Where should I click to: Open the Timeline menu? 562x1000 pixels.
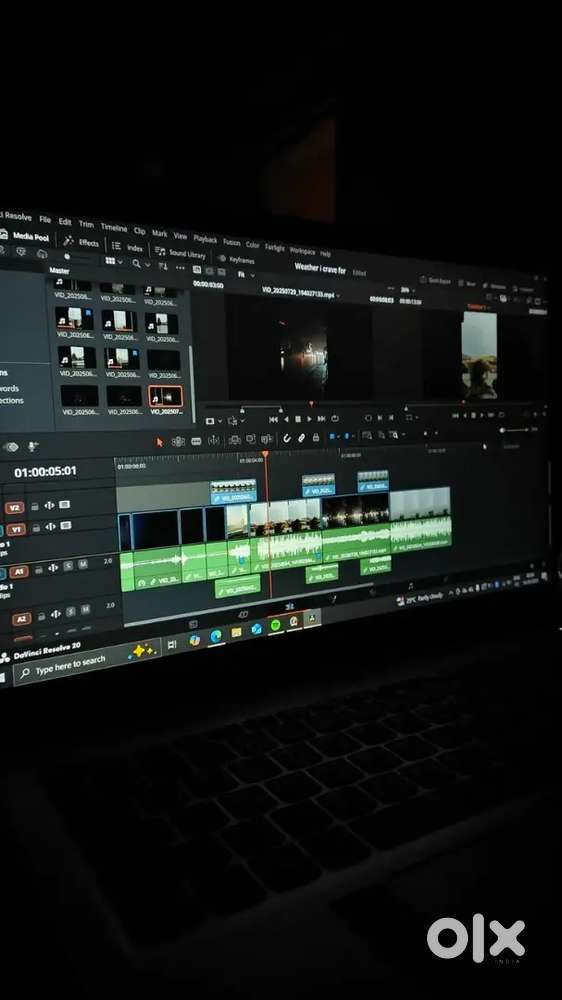tap(114, 227)
